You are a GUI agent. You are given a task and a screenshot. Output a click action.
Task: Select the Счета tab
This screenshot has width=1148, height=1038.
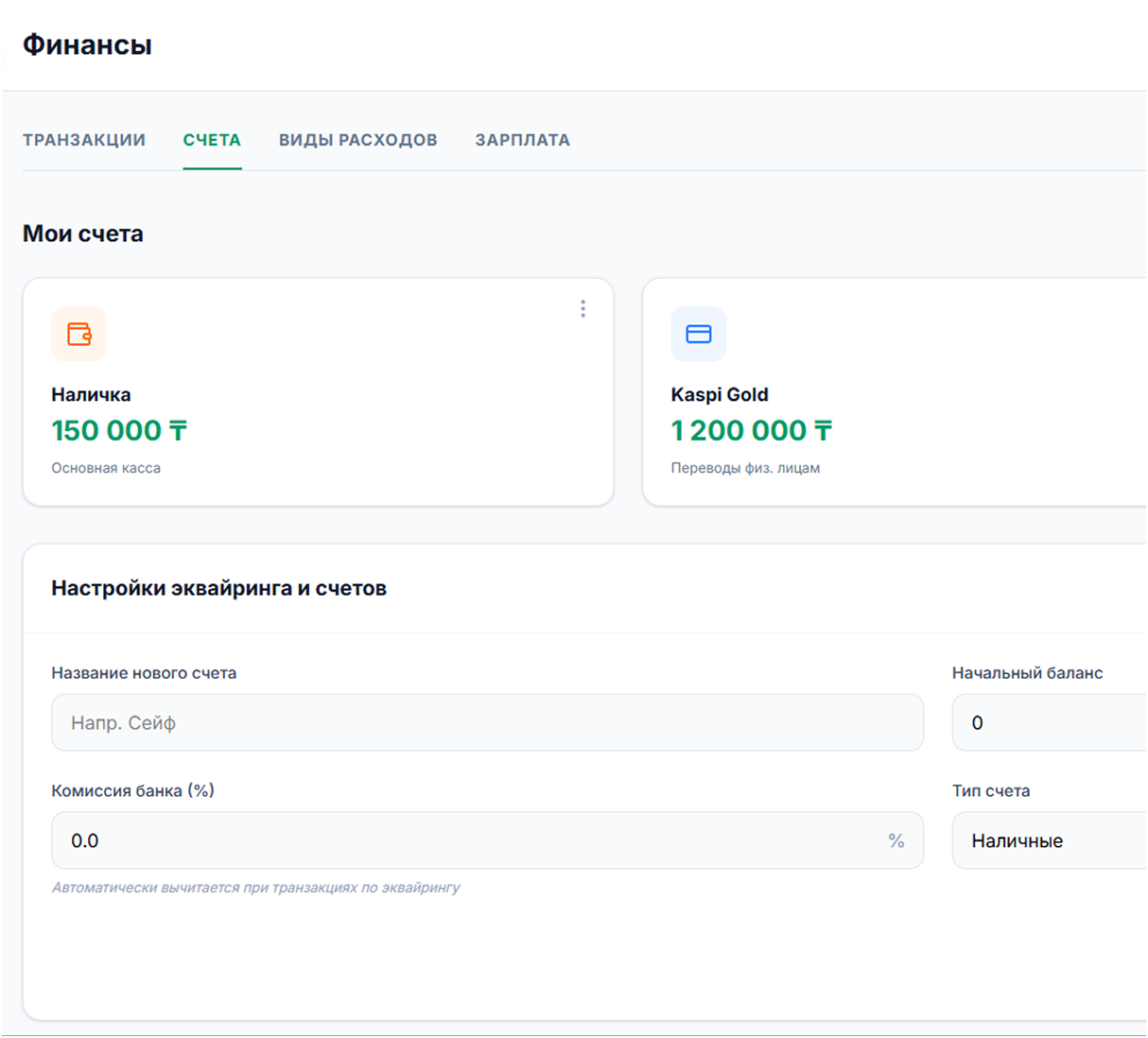pos(212,140)
